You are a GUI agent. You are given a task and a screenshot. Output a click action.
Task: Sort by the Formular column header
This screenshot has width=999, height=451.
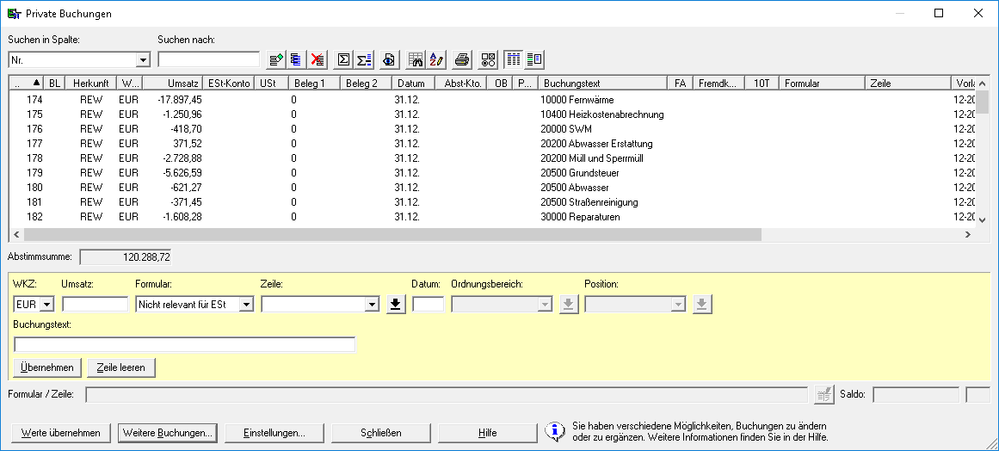pyautogui.click(x=823, y=83)
